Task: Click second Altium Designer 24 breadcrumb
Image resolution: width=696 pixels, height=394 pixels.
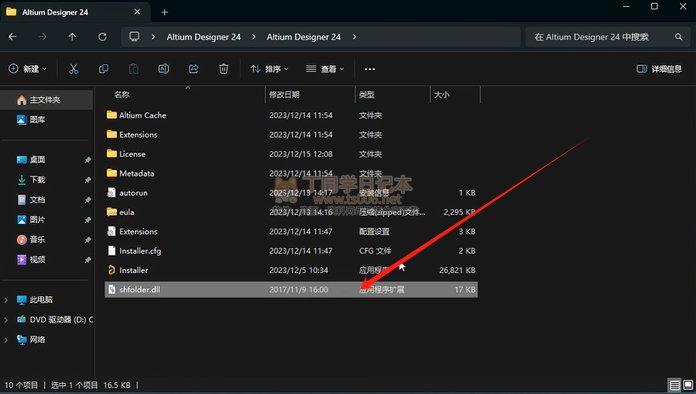Action: pos(304,37)
